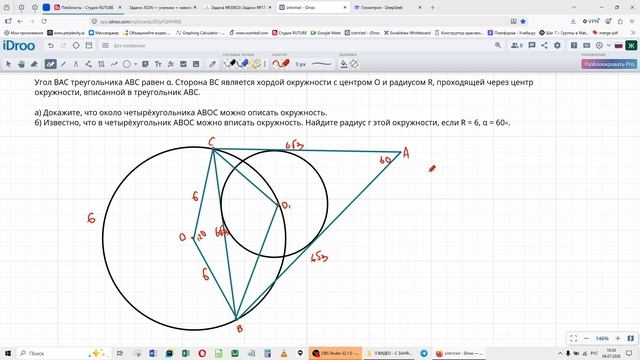
Task: Select the curve arrow tool
Action: click(114, 64)
